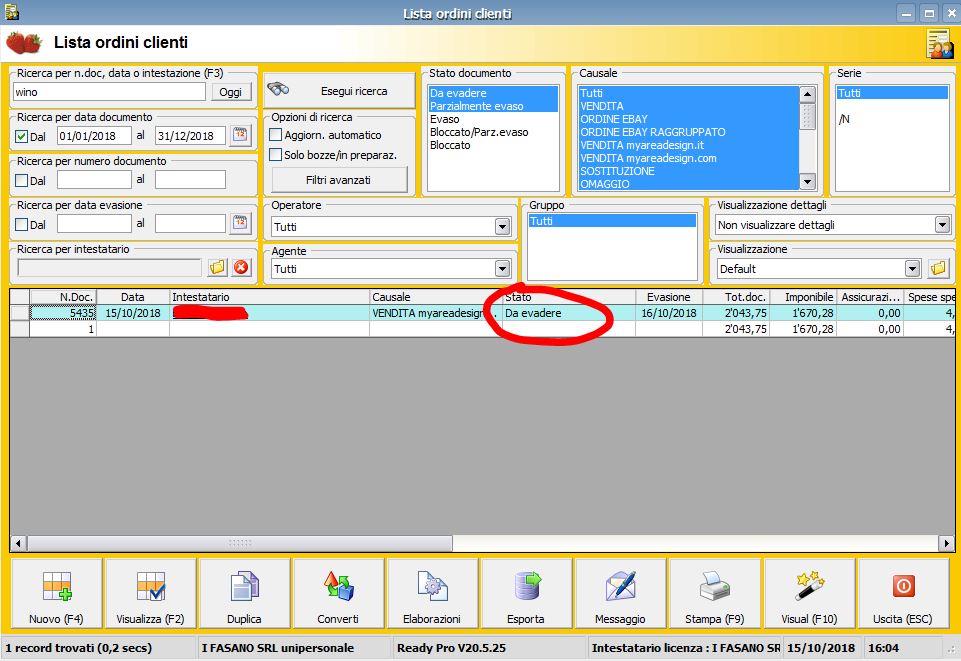
Task: Toggle Aggiorn. automatico checkbox
Action: tap(276, 135)
